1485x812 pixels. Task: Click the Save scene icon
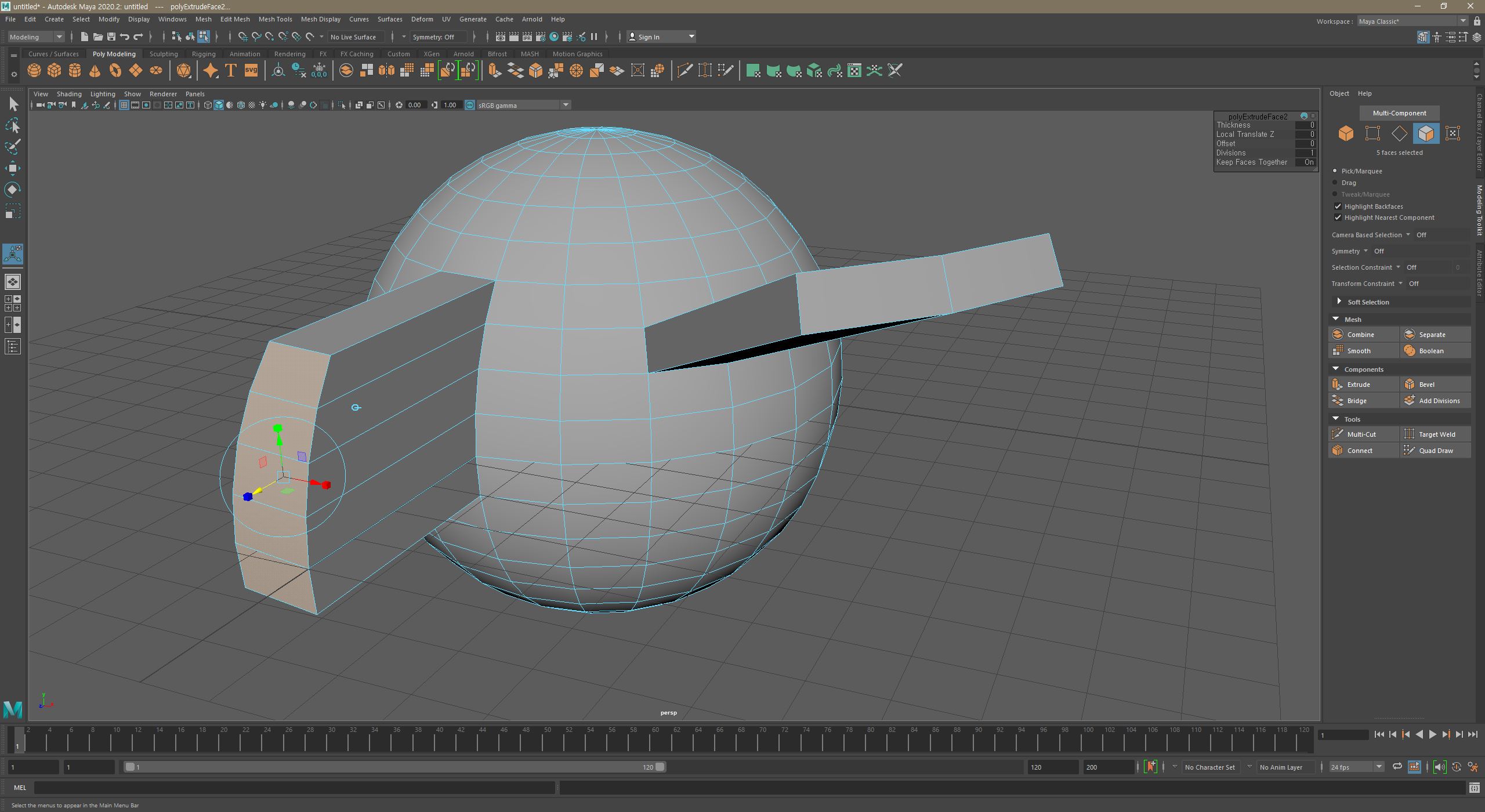point(111,37)
